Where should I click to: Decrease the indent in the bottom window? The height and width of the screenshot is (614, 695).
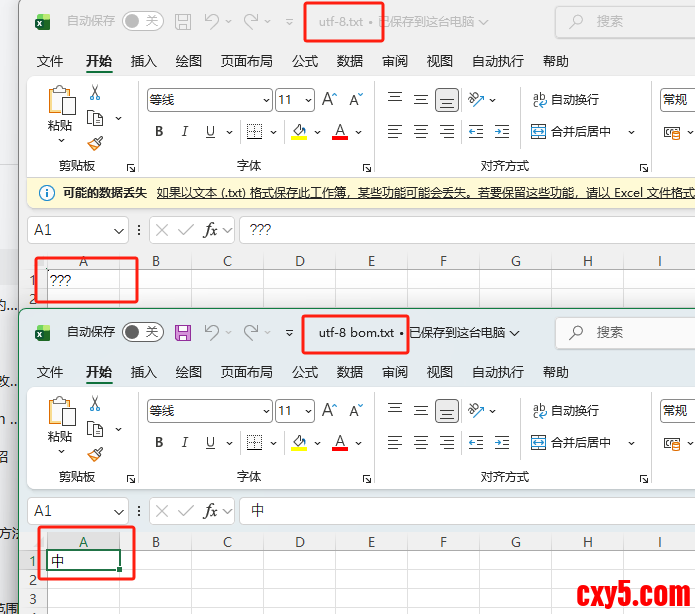coord(476,442)
